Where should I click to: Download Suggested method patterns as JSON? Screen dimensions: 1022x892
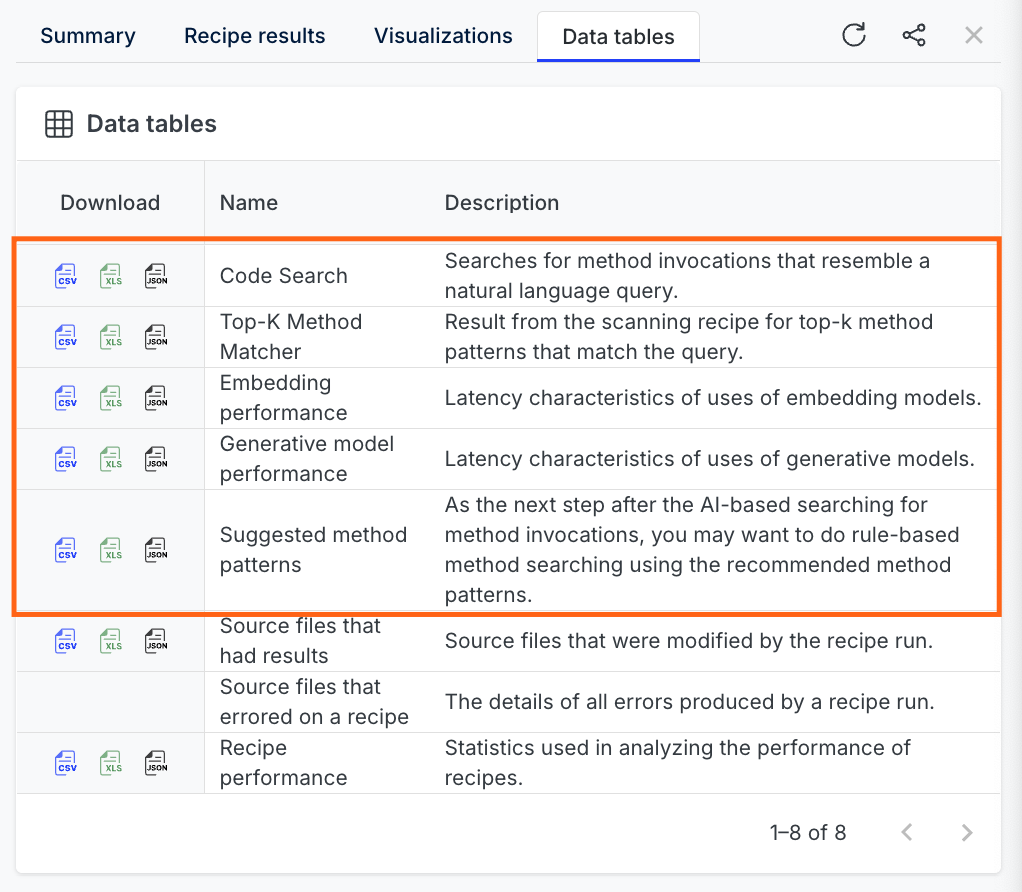coord(156,550)
